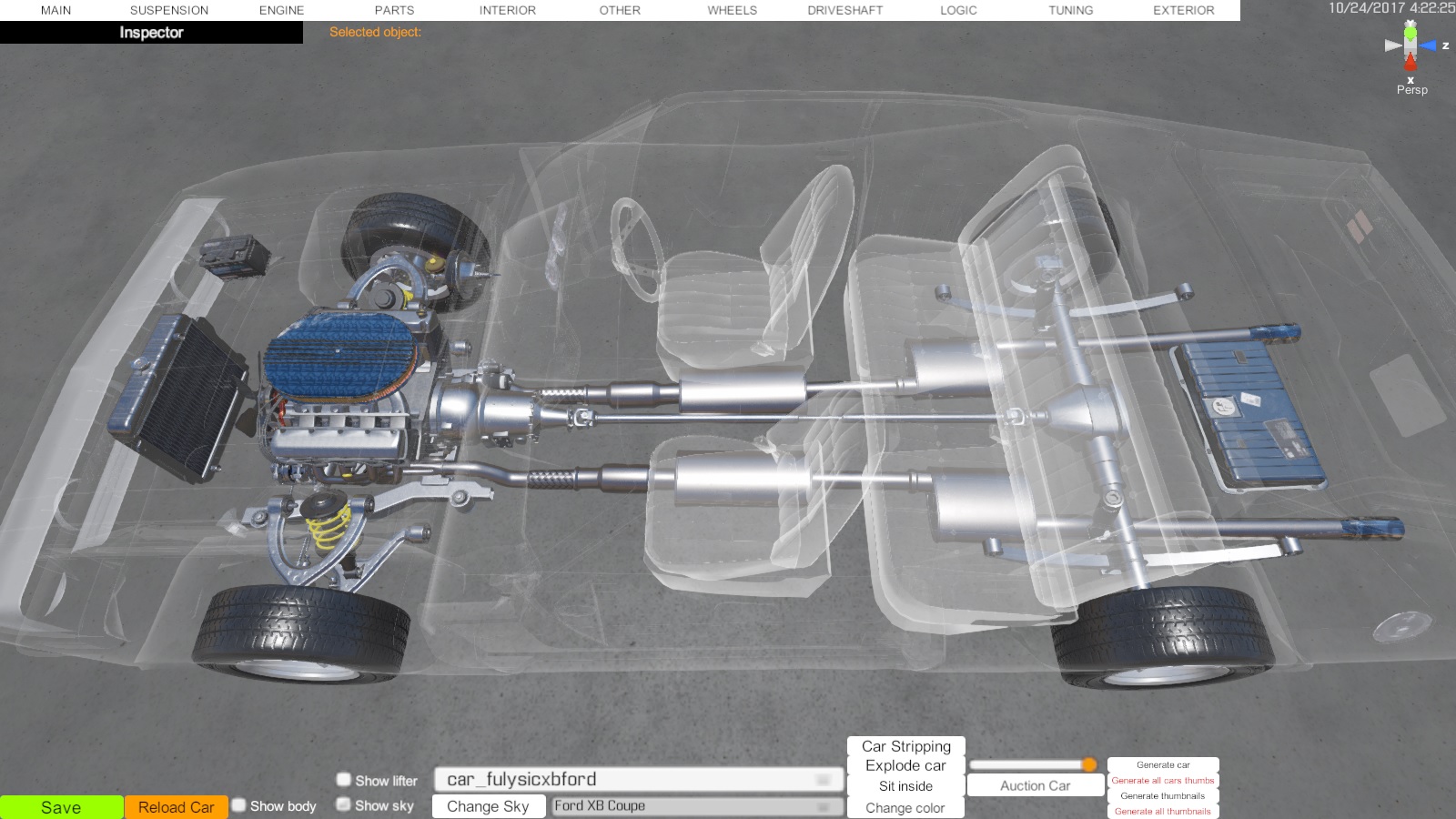The height and width of the screenshot is (819, 1456).
Task: Toggle the Show body checkbox
Action: coord(239,805)
